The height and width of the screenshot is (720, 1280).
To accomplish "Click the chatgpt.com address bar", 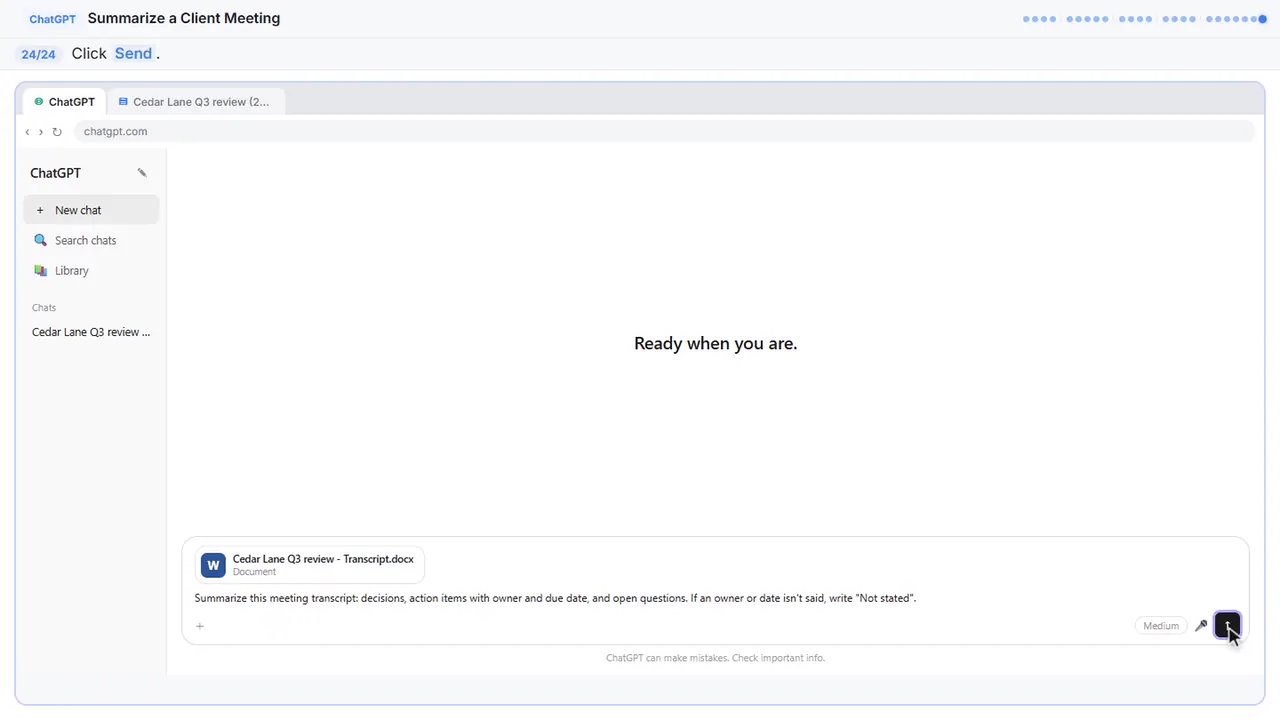I will [x=663, y=131].
